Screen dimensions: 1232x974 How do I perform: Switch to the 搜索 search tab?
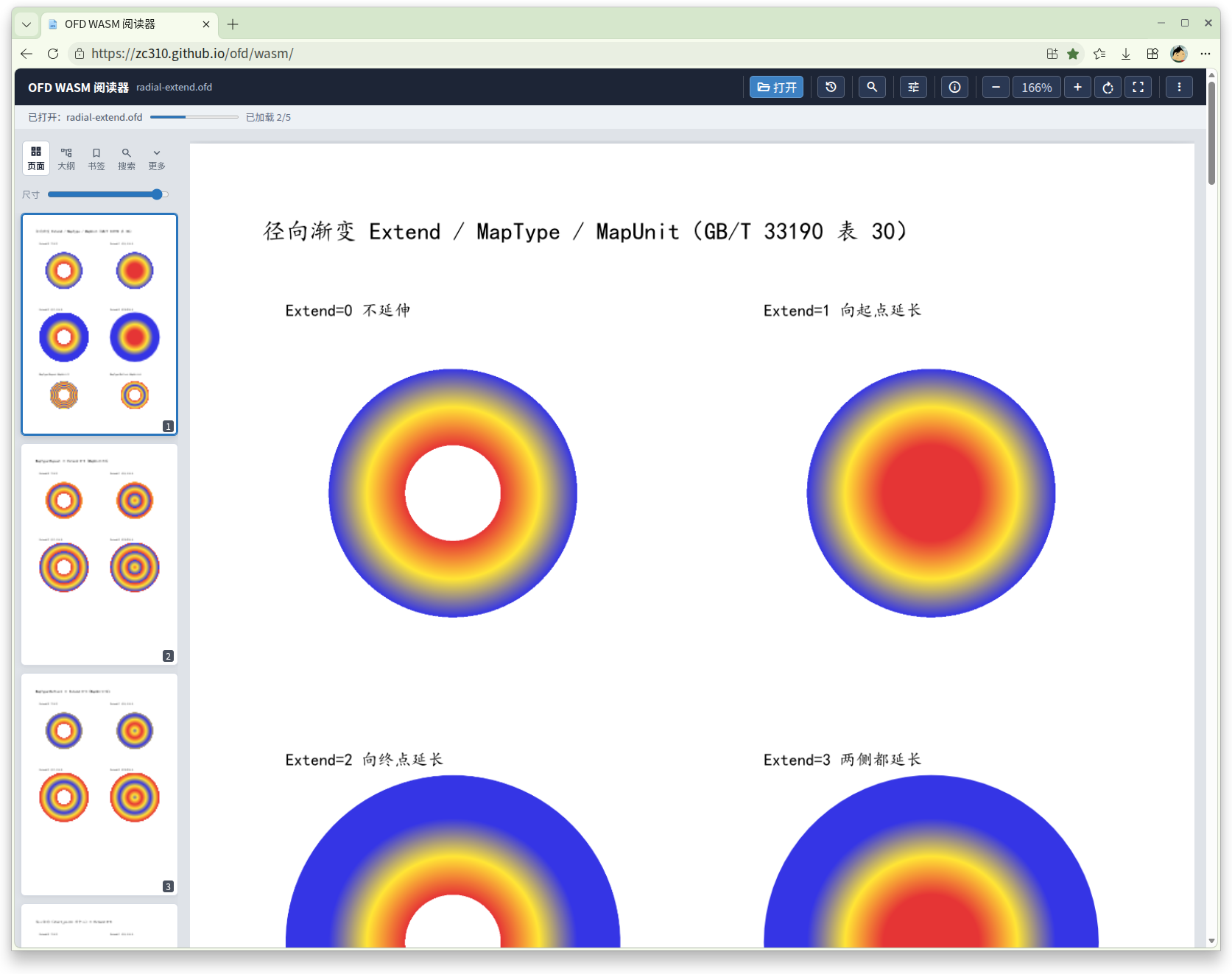[127, 158]
